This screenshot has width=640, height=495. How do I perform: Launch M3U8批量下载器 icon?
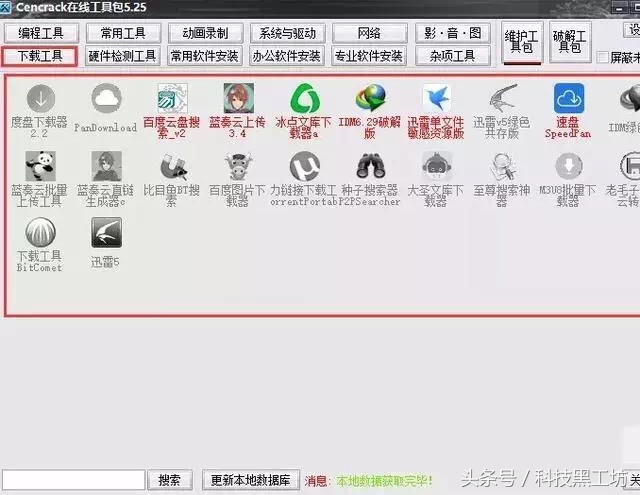pyautogui.click(x=569, y=166)
